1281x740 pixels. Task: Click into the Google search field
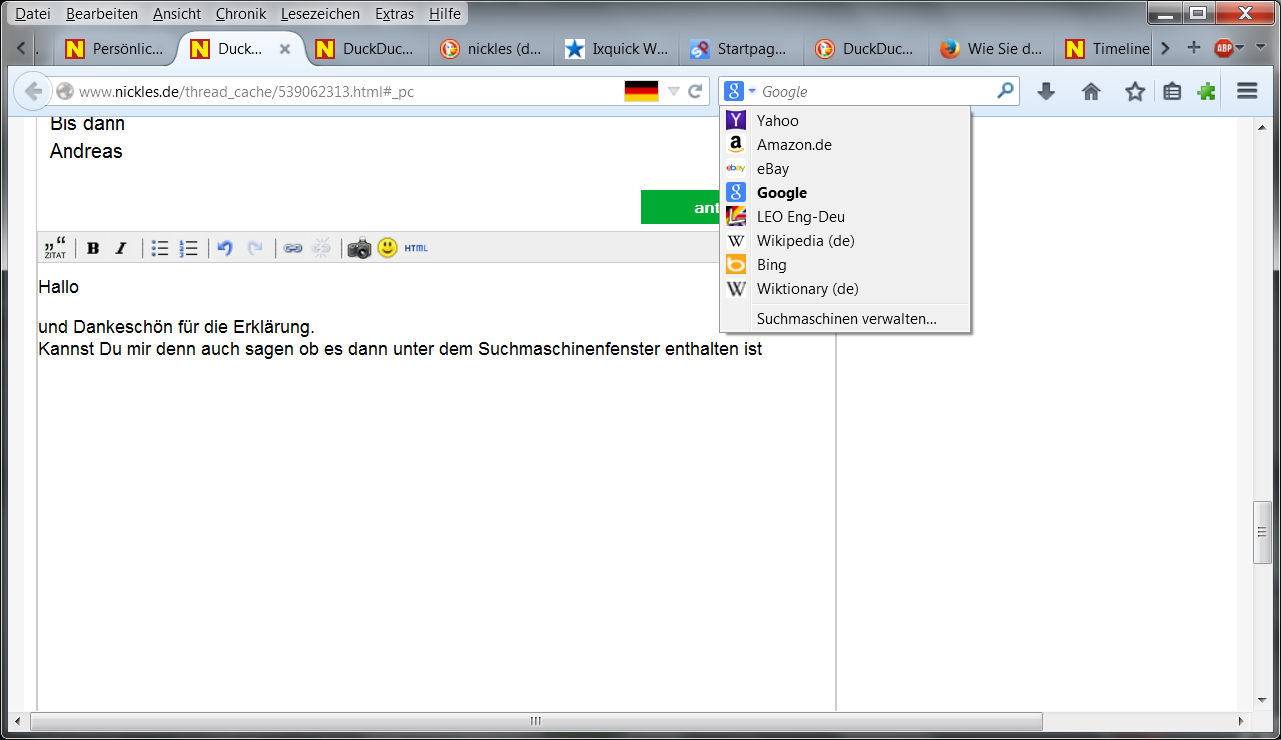[x=875, y=91]
